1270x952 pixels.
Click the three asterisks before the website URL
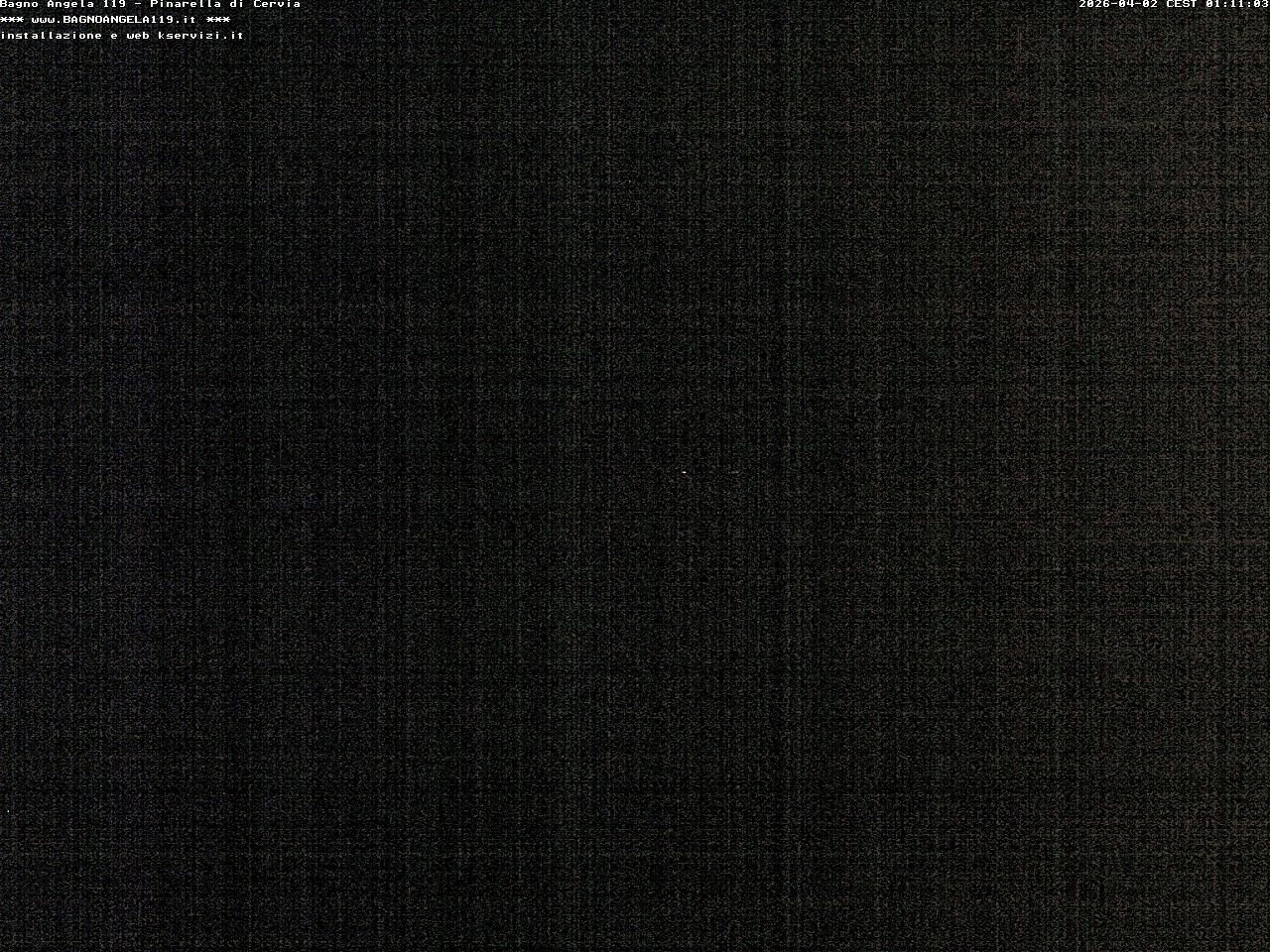[12, 20]
